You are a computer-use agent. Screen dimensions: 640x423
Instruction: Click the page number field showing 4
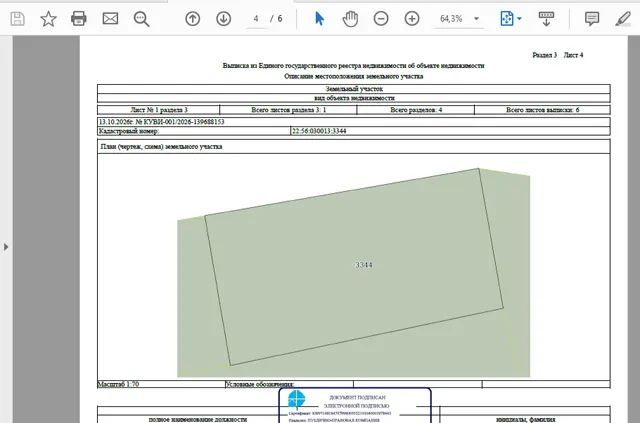(256, 19)
